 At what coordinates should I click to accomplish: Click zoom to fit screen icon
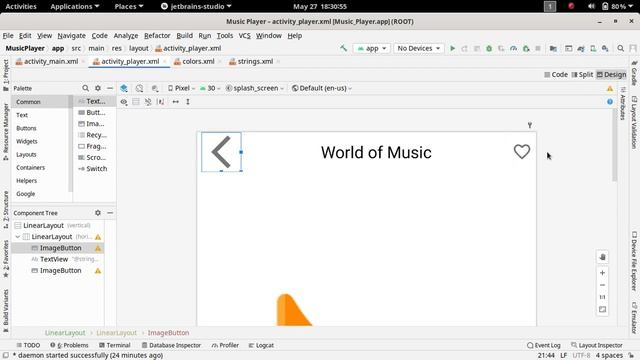point(602,309)
